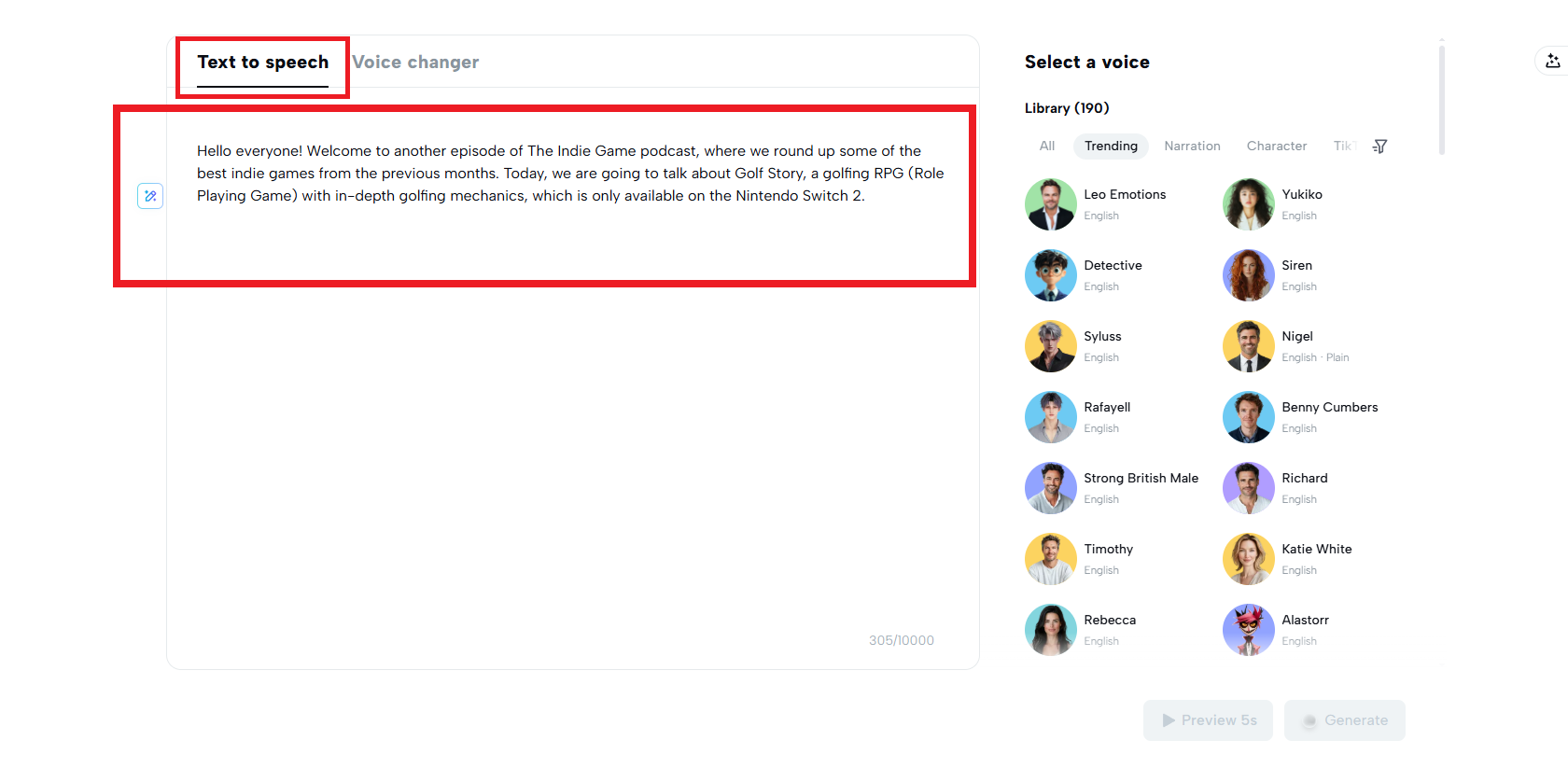
Task: Choose the Leo Emotions avatar
Action: [x=1051, y=204]
